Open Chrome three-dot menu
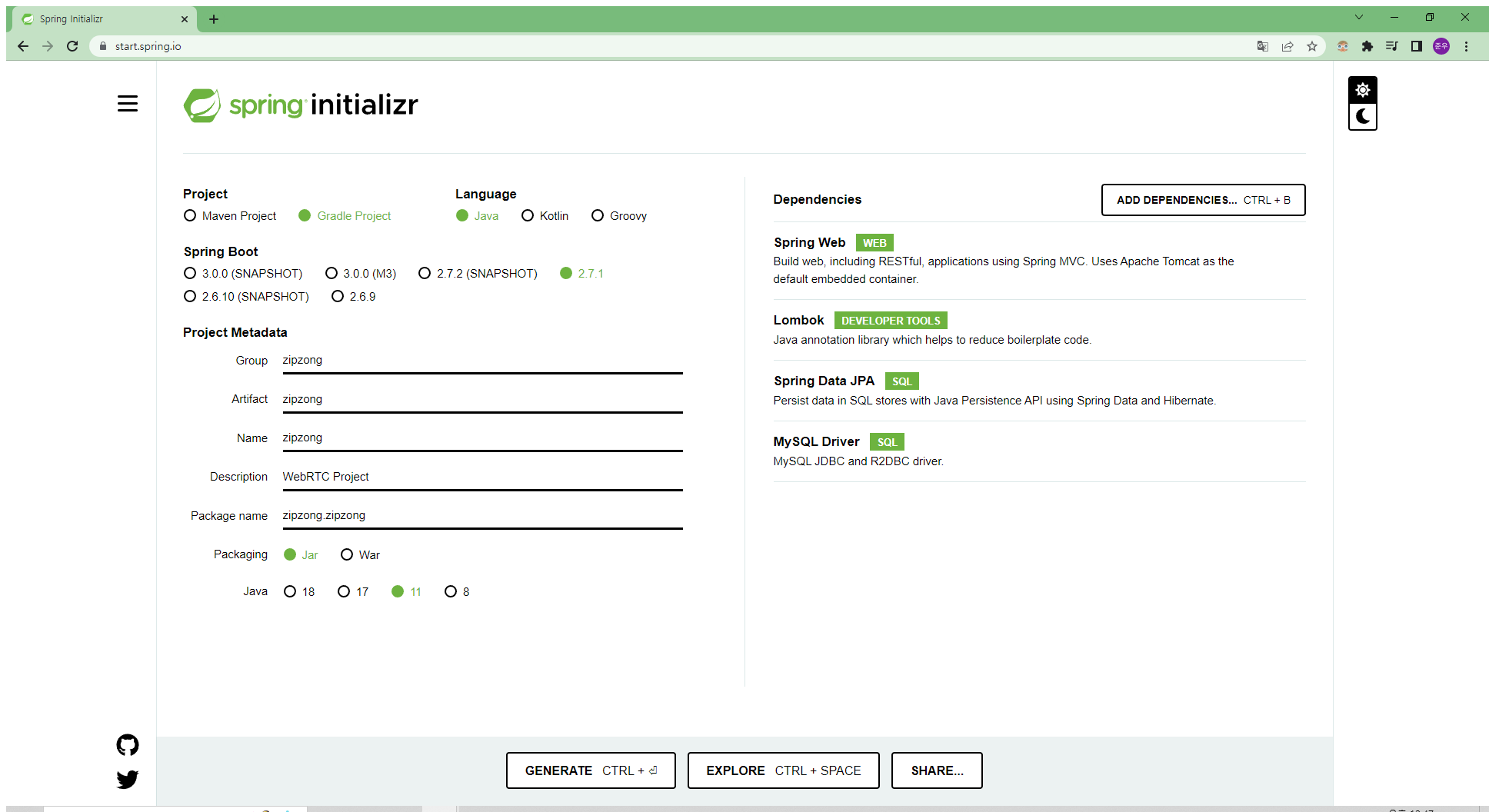This screenshot has width=1489, height=812. (1466, 46)
